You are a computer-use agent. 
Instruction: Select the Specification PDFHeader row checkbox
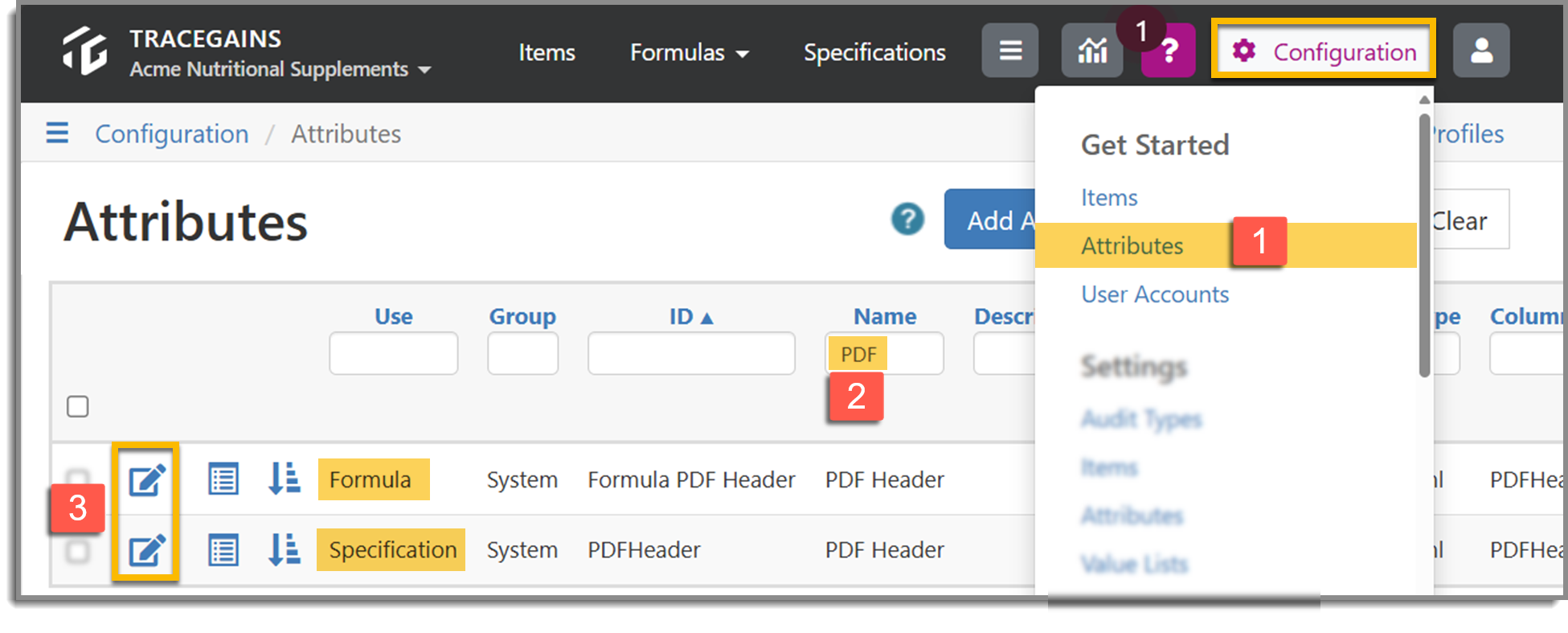(78, 551)
